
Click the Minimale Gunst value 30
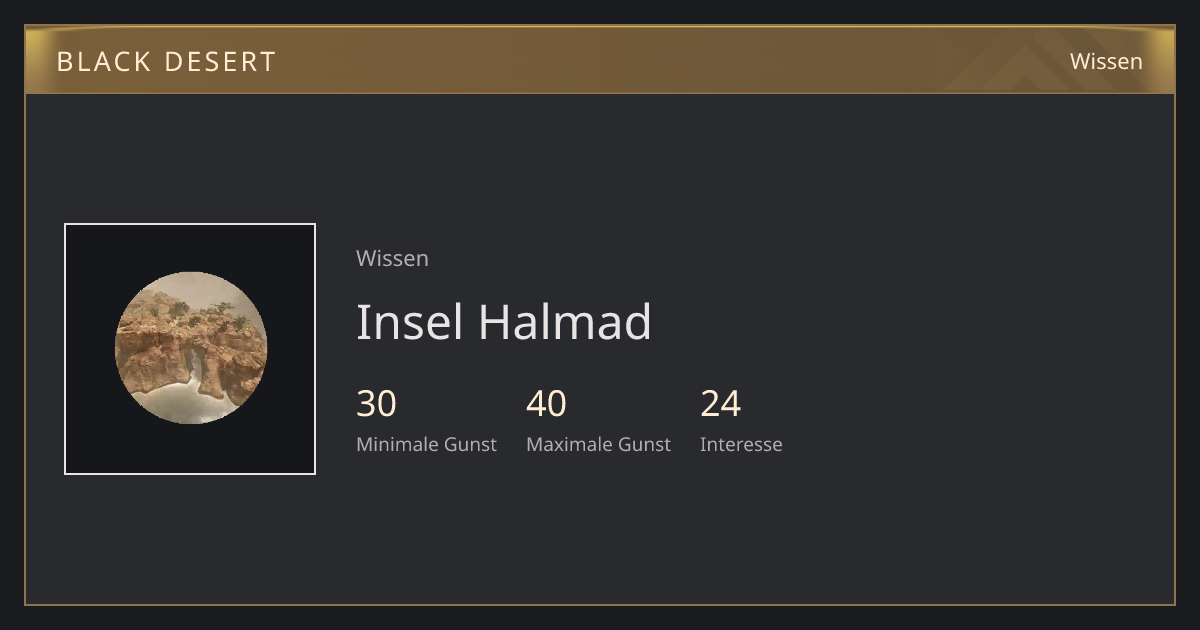(376, 404)
